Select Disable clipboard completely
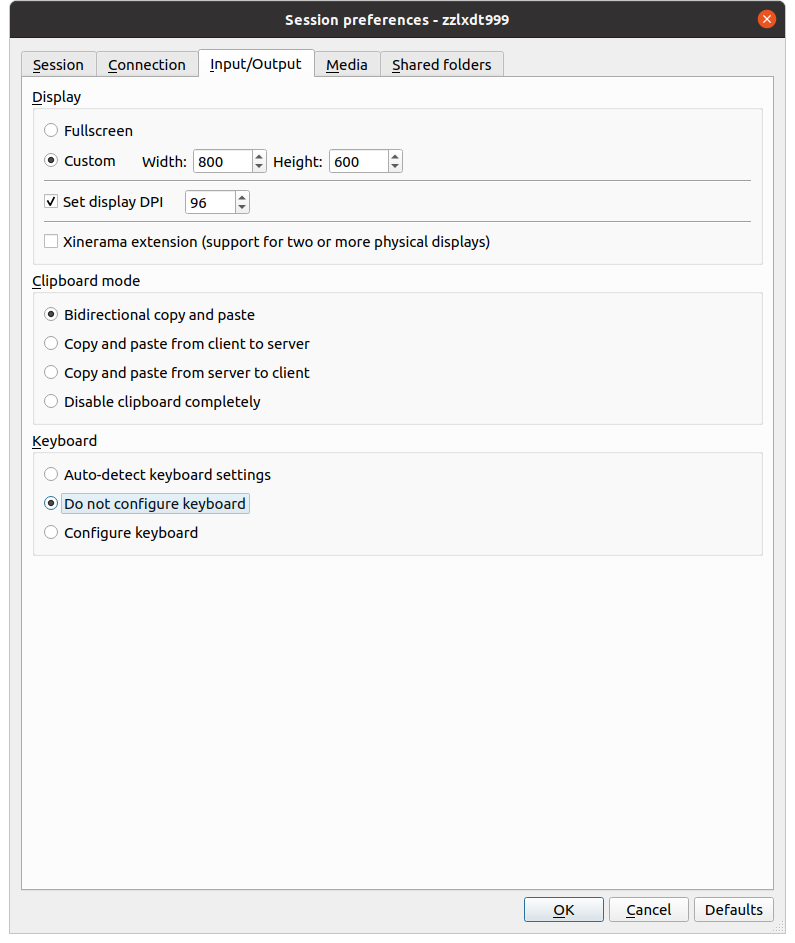Screen dimensions: 795x943 52,402
